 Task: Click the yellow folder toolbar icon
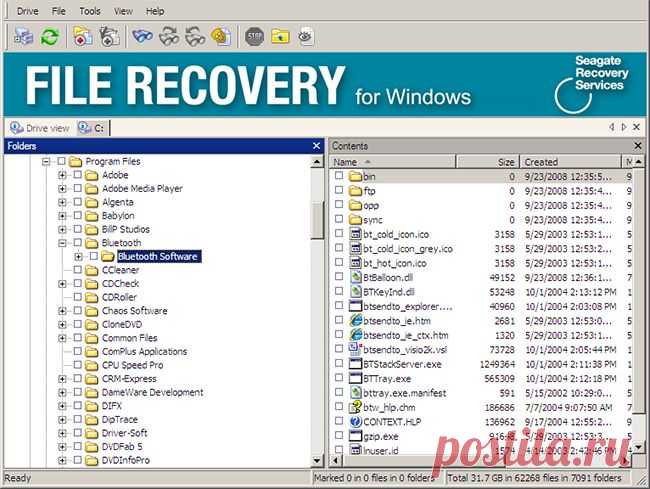click(281, 37)
